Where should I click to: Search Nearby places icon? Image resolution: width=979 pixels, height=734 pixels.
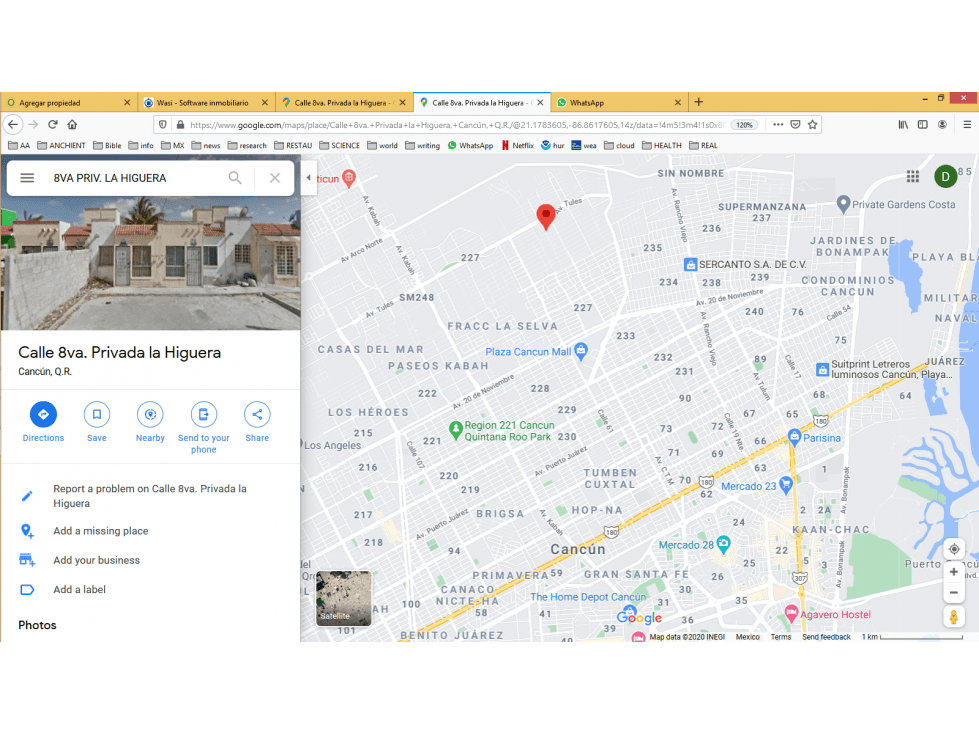[x=150, y=414]
